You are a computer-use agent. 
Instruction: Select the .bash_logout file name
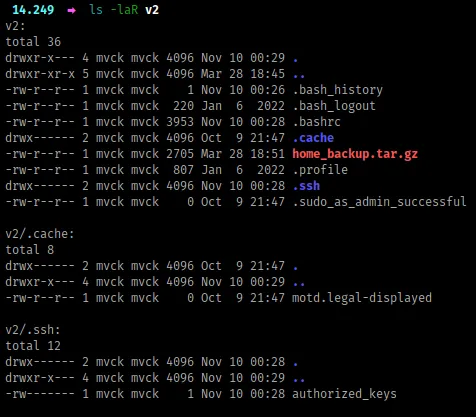[334, 106]
